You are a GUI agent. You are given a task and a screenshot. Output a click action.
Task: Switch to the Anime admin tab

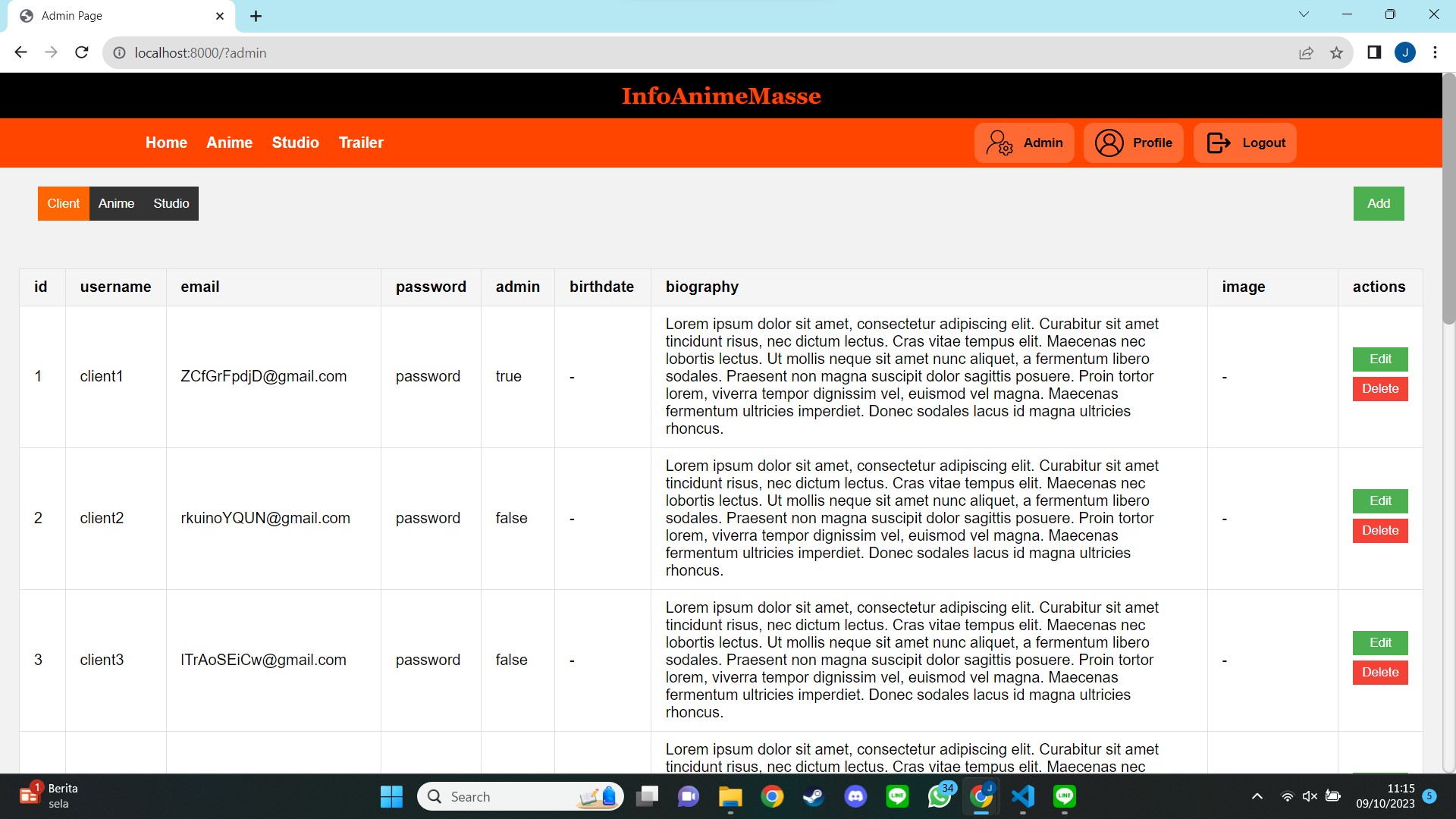click(x=116, y=203)
